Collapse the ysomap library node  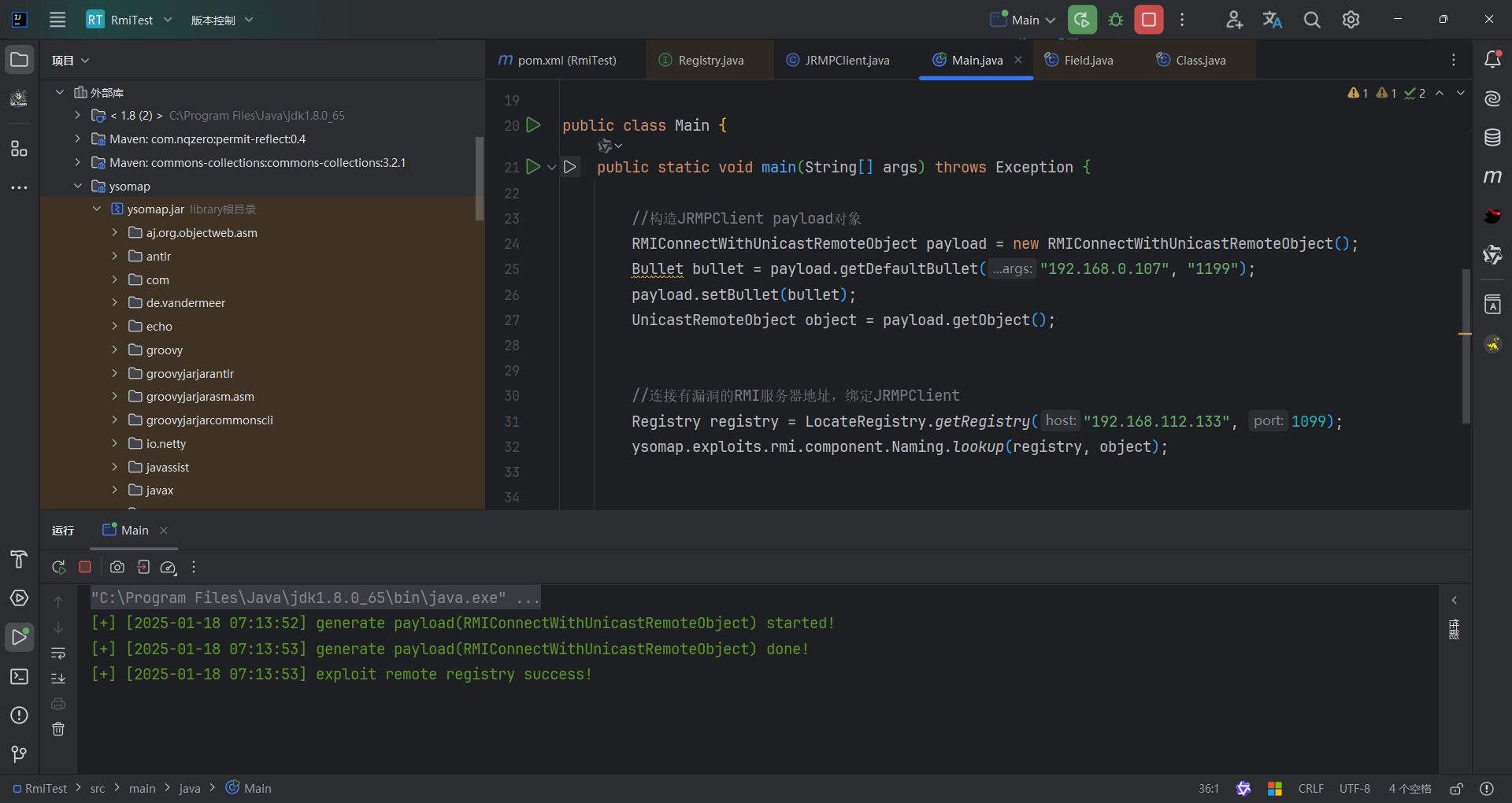(77, 186)
